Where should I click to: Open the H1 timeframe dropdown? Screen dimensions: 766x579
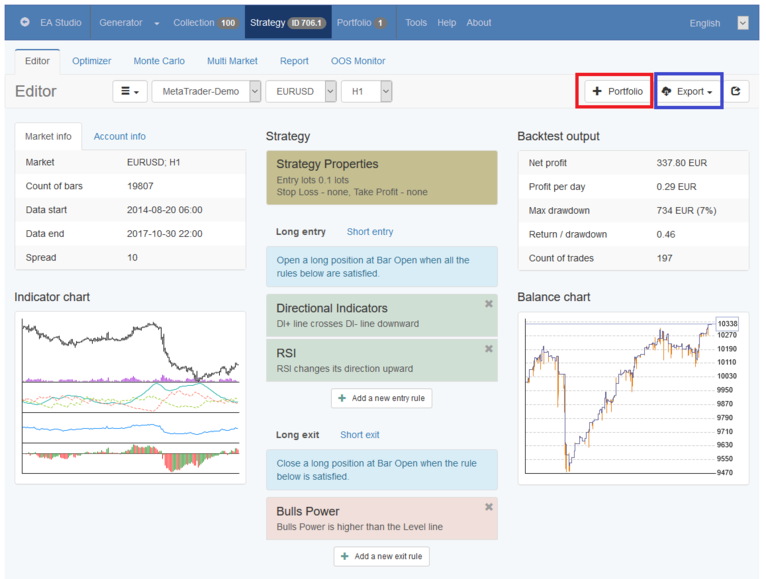366,91
